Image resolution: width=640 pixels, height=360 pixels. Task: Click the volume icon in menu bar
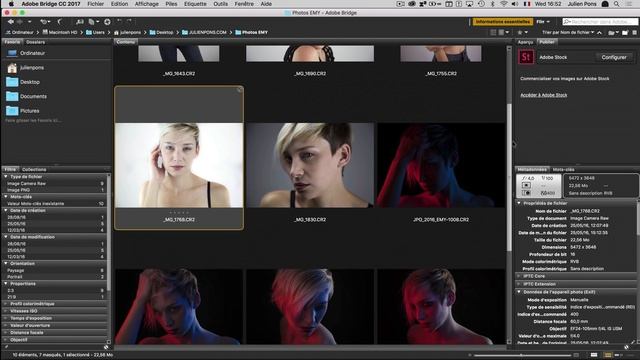515,4
